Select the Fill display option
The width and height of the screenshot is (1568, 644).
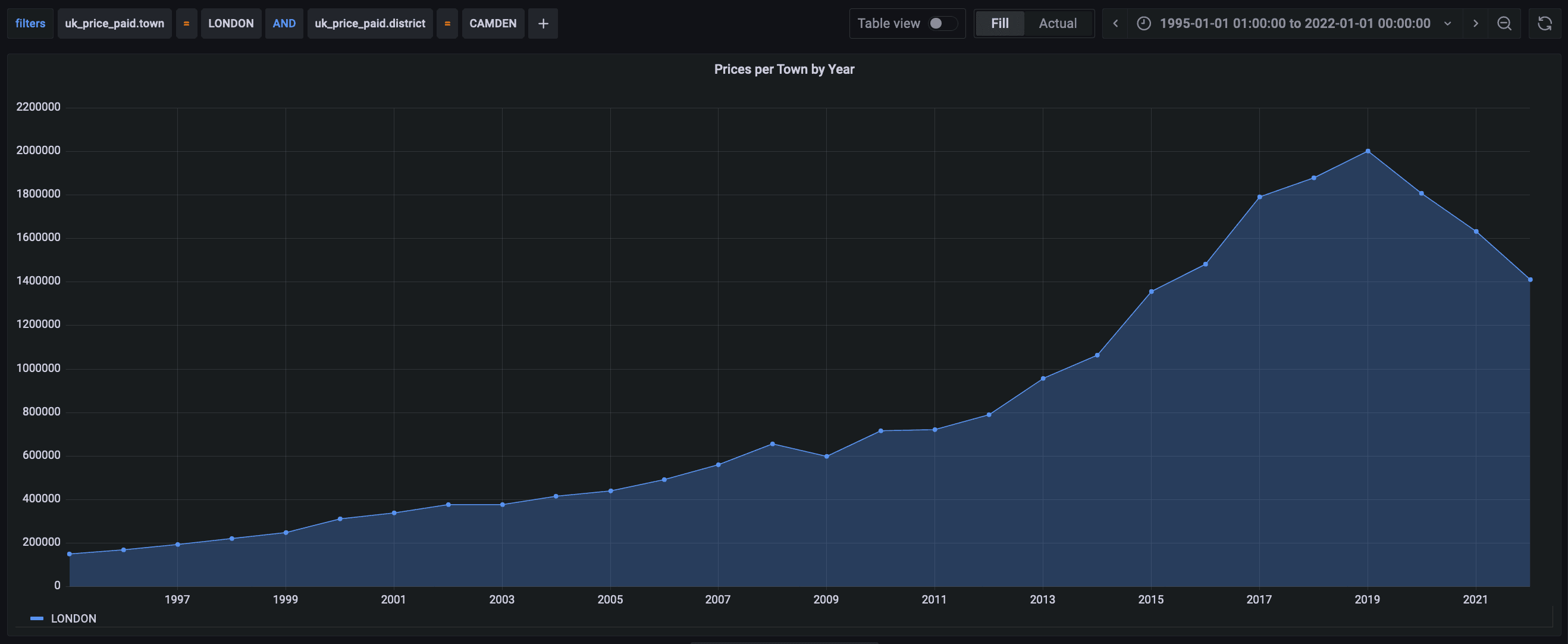tap(999, 24)
